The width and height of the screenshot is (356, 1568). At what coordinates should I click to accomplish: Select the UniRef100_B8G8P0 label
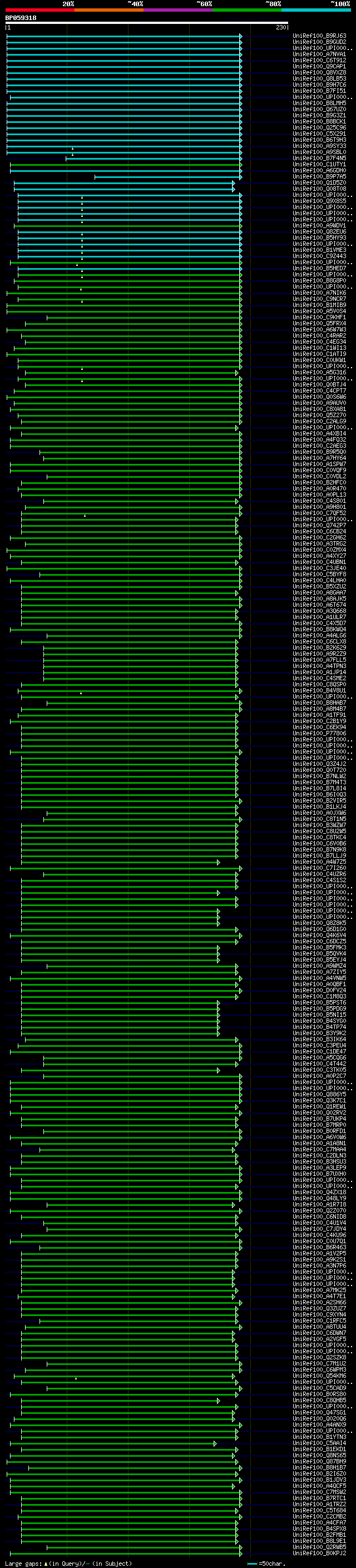319,280
